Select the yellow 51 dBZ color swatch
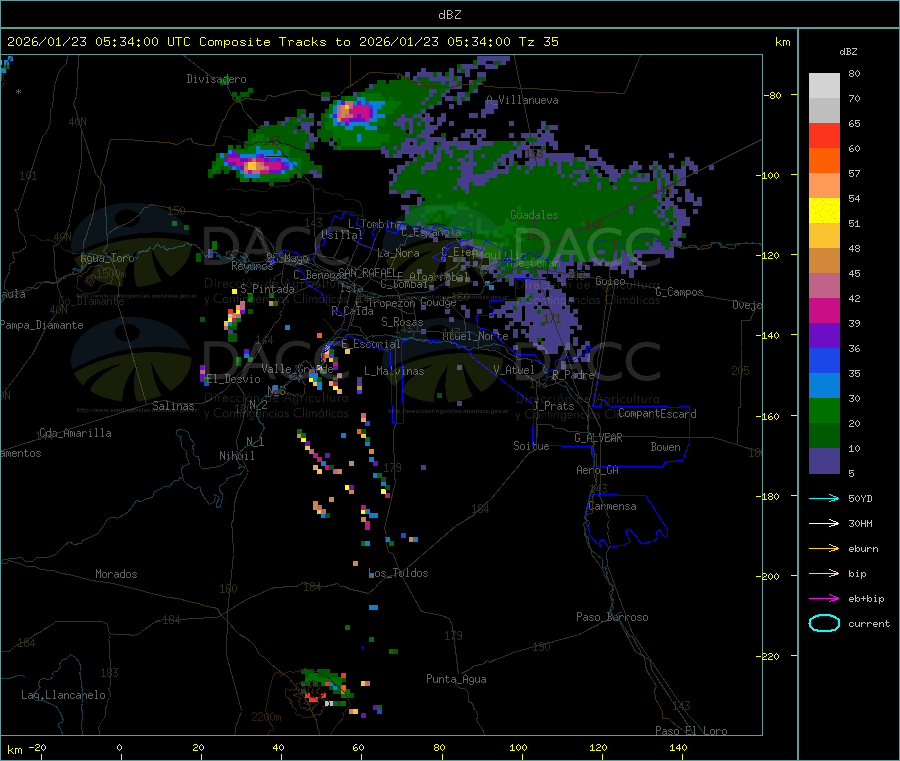This screenshot has width=900, height=761. click(824, 211)
